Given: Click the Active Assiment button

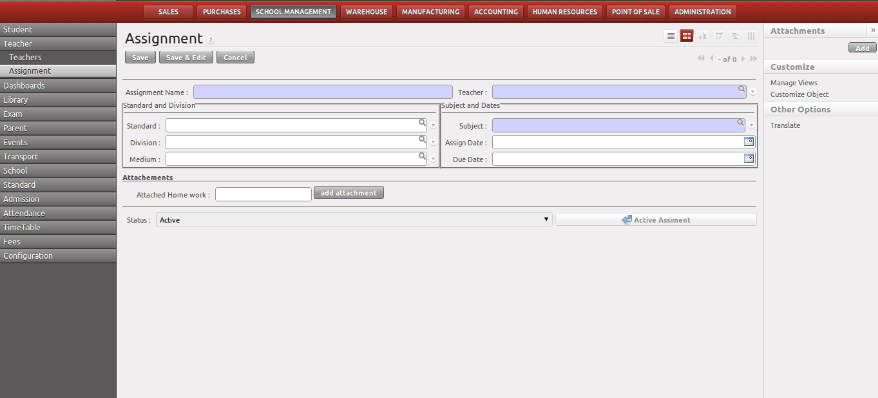Looking at the screenshot, I should point(656,220).
